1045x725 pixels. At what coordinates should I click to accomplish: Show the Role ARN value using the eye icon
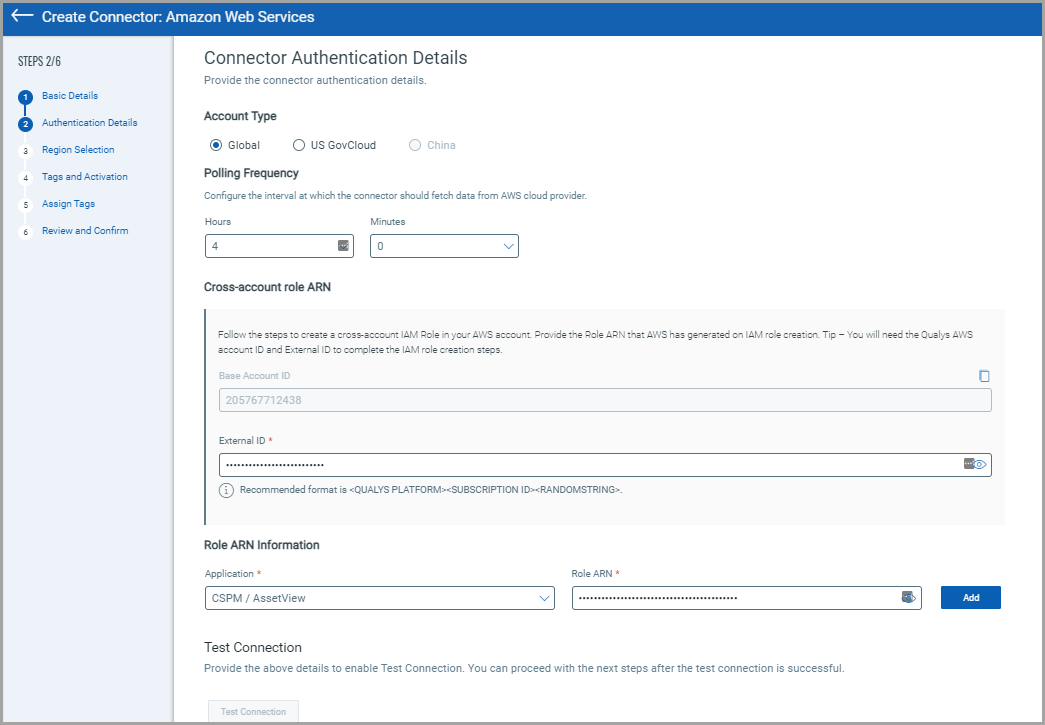(910, 598)
